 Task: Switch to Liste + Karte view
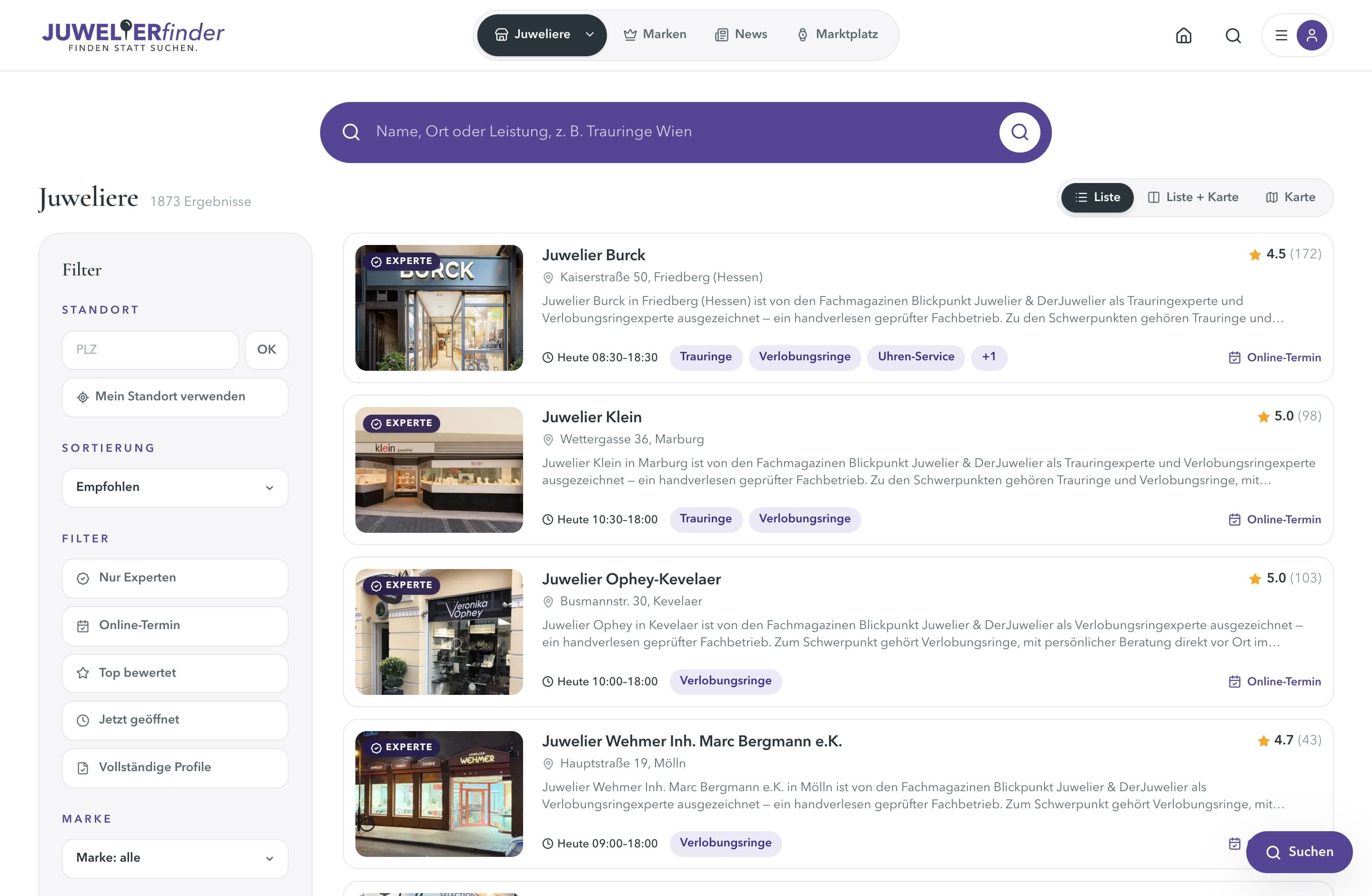pyautogui.click(x=1193, y=197)
